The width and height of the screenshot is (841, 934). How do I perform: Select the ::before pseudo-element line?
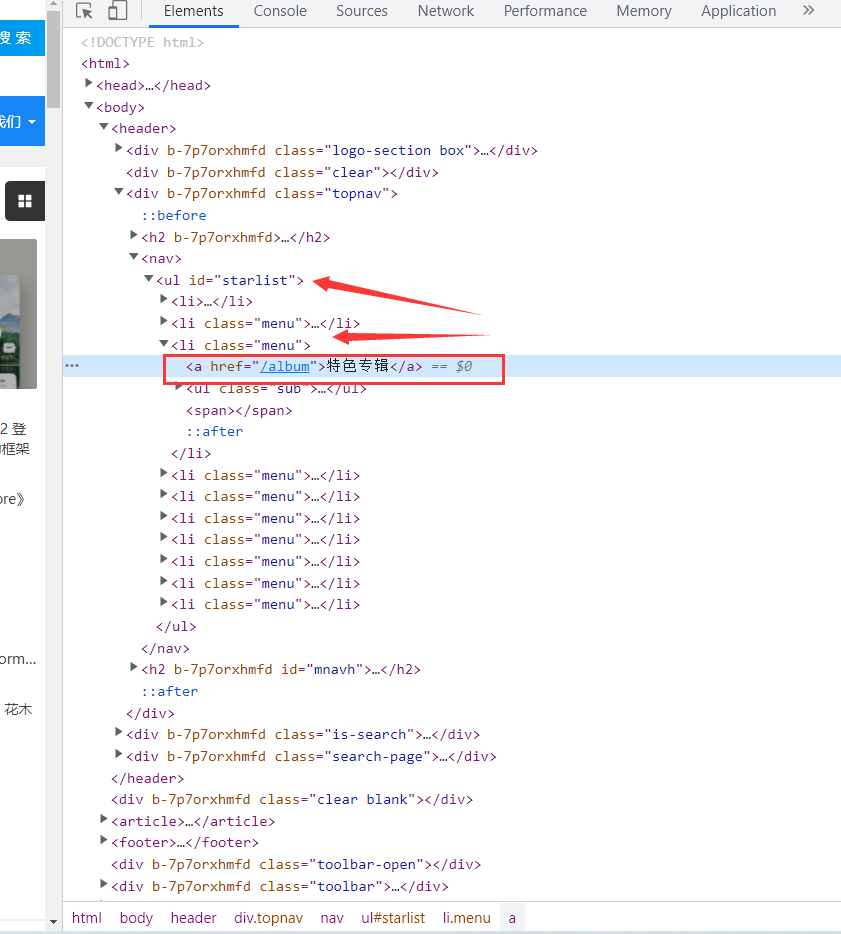[x=174, y=215]
